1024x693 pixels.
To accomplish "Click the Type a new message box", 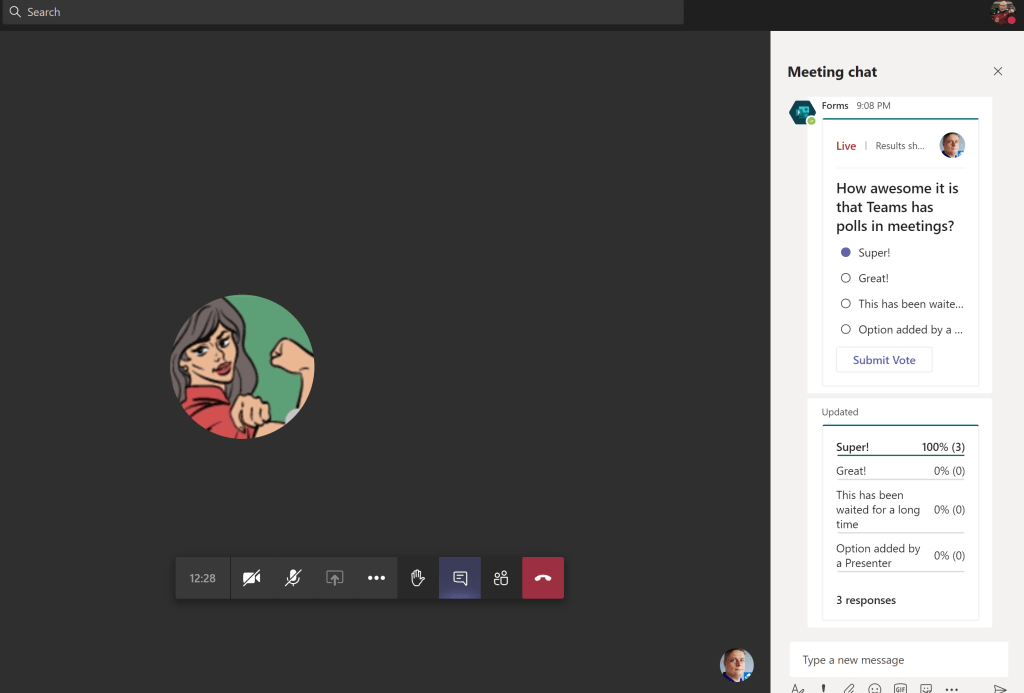I will pyautogui.click(x=898, y=660).
